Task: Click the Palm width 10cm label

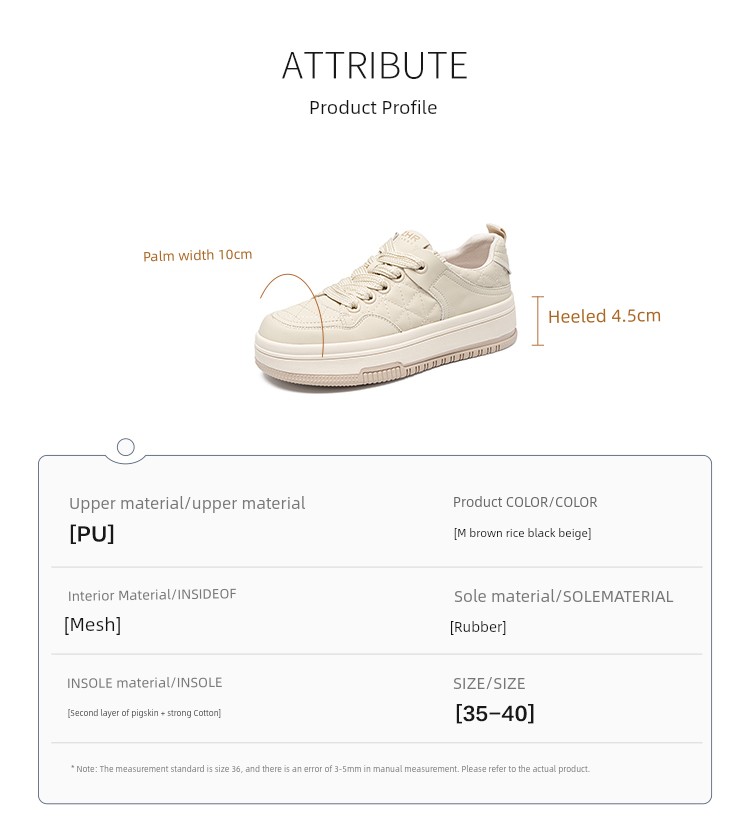Action: point(197,256)
